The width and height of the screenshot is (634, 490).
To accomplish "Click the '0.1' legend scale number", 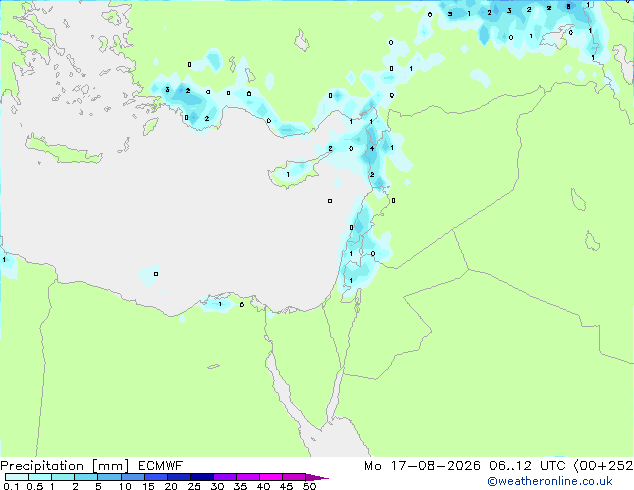I will [11, 486].
